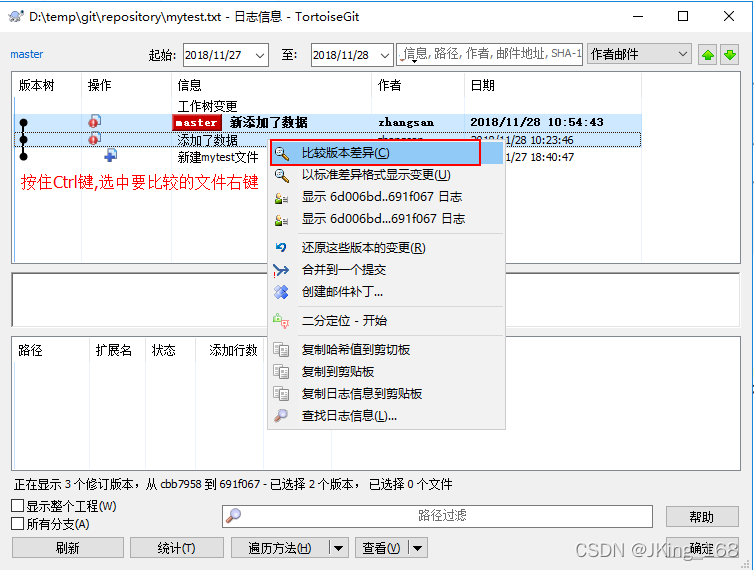Choose 显示 6d006bd..691f067 日志 two-dot entry
The image size is (754, 570).
click(386, 197)
